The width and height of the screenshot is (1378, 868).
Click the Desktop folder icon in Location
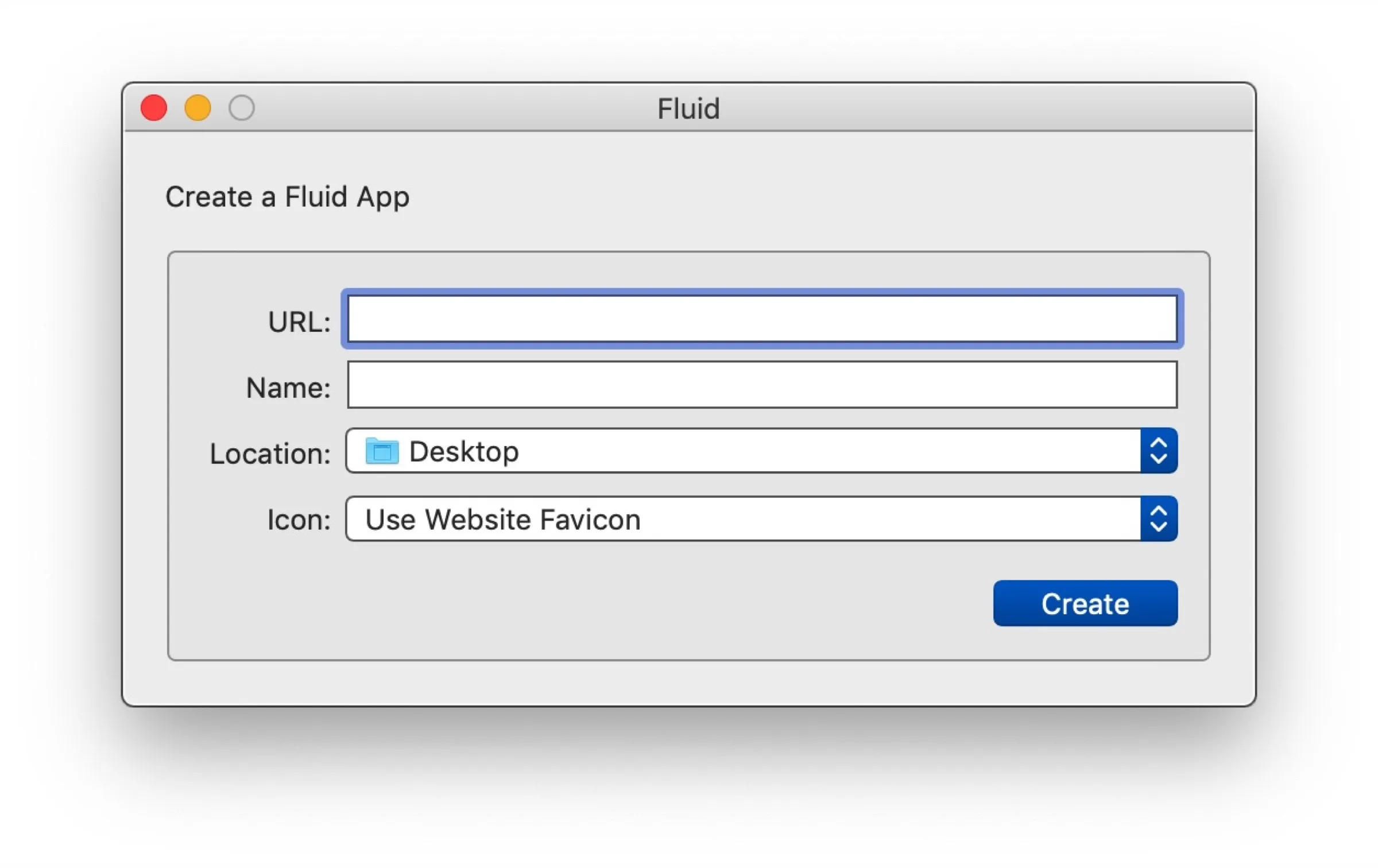click(x=381, y=452)
